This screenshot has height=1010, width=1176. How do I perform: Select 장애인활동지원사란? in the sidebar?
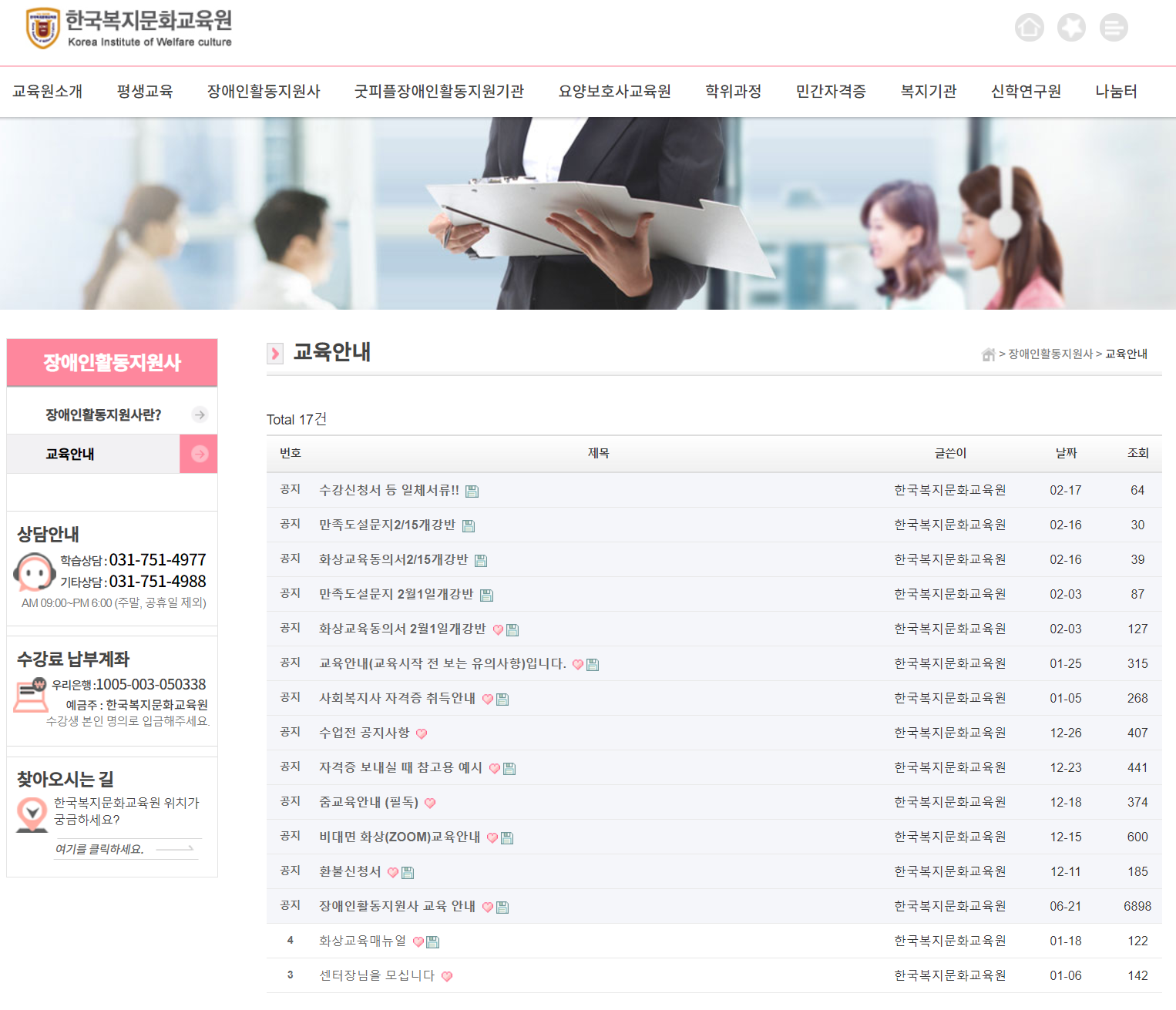(x=103, y=415)
